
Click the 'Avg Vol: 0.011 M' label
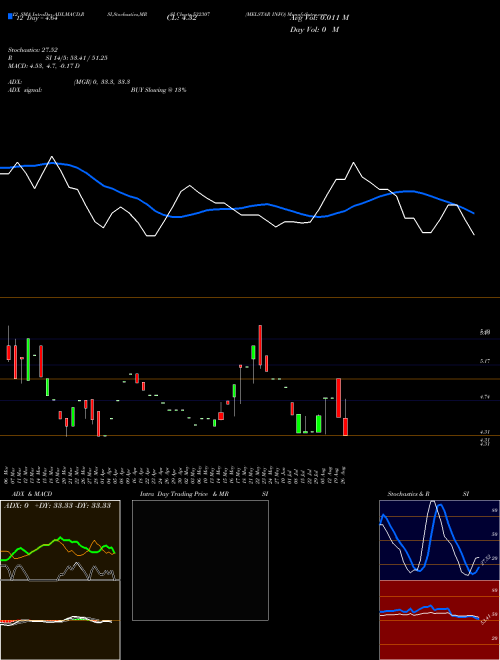(x=319, y=18)
